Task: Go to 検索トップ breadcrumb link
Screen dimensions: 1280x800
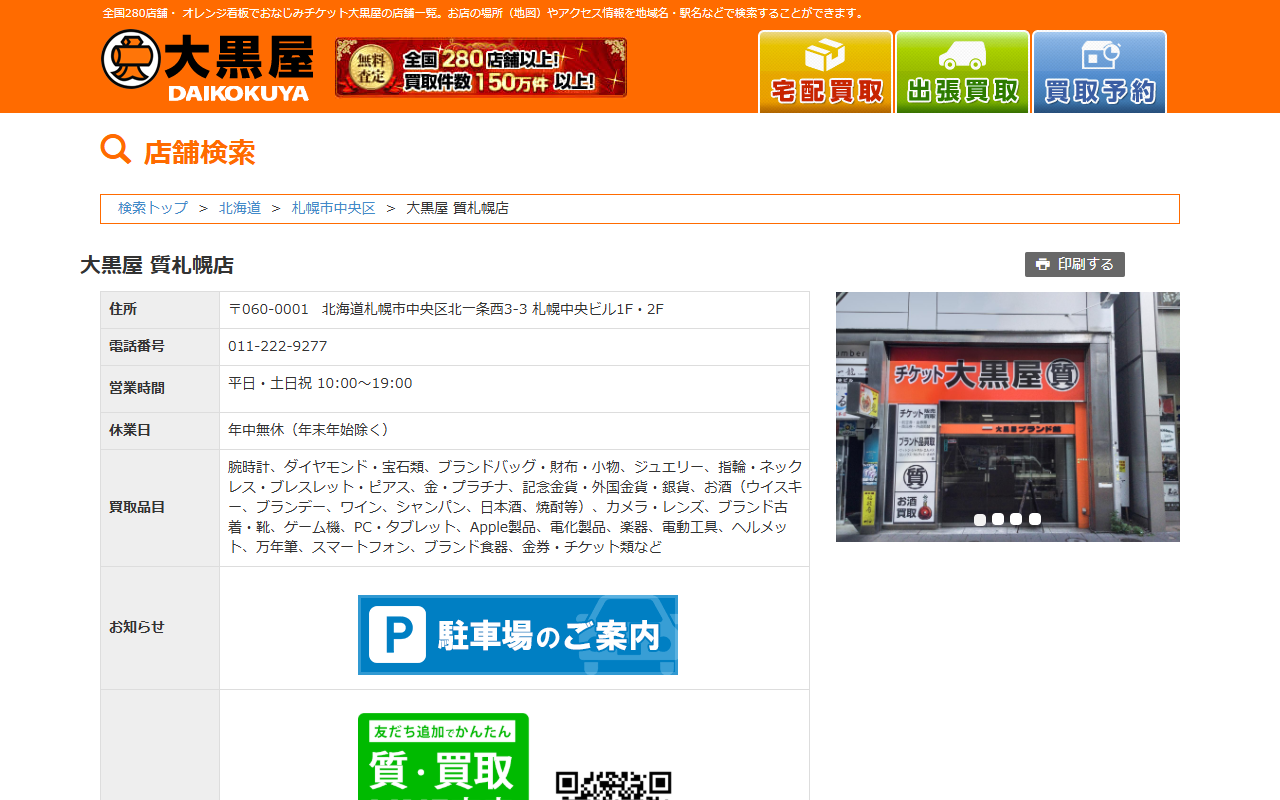Action: pos(153,208)
